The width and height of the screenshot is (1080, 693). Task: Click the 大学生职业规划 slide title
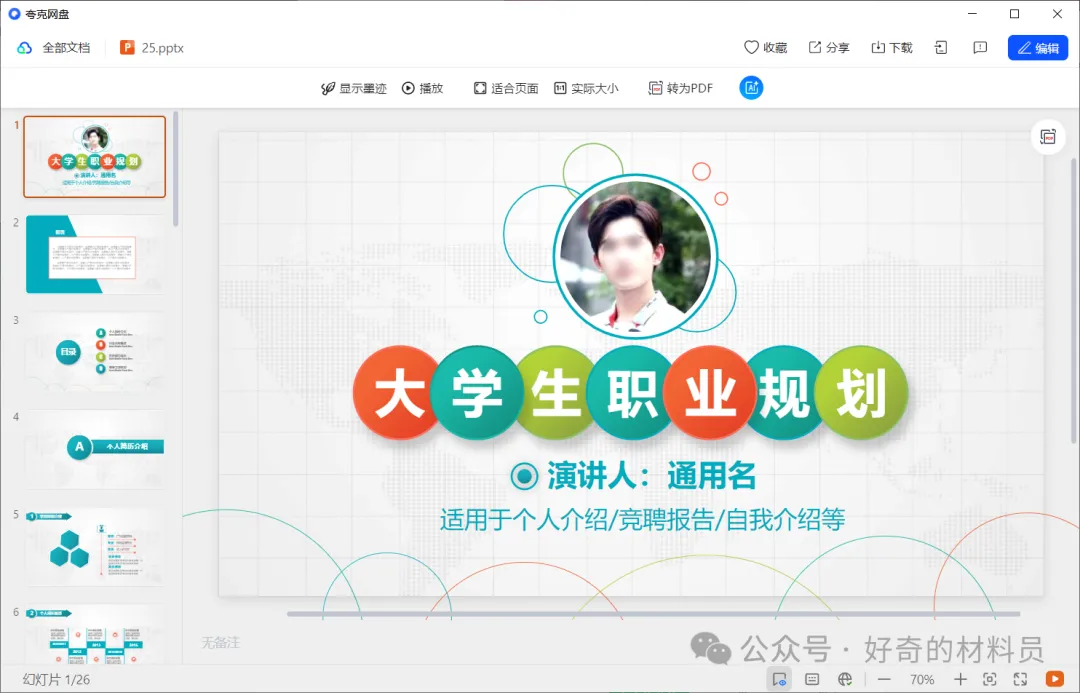[630, 393]
